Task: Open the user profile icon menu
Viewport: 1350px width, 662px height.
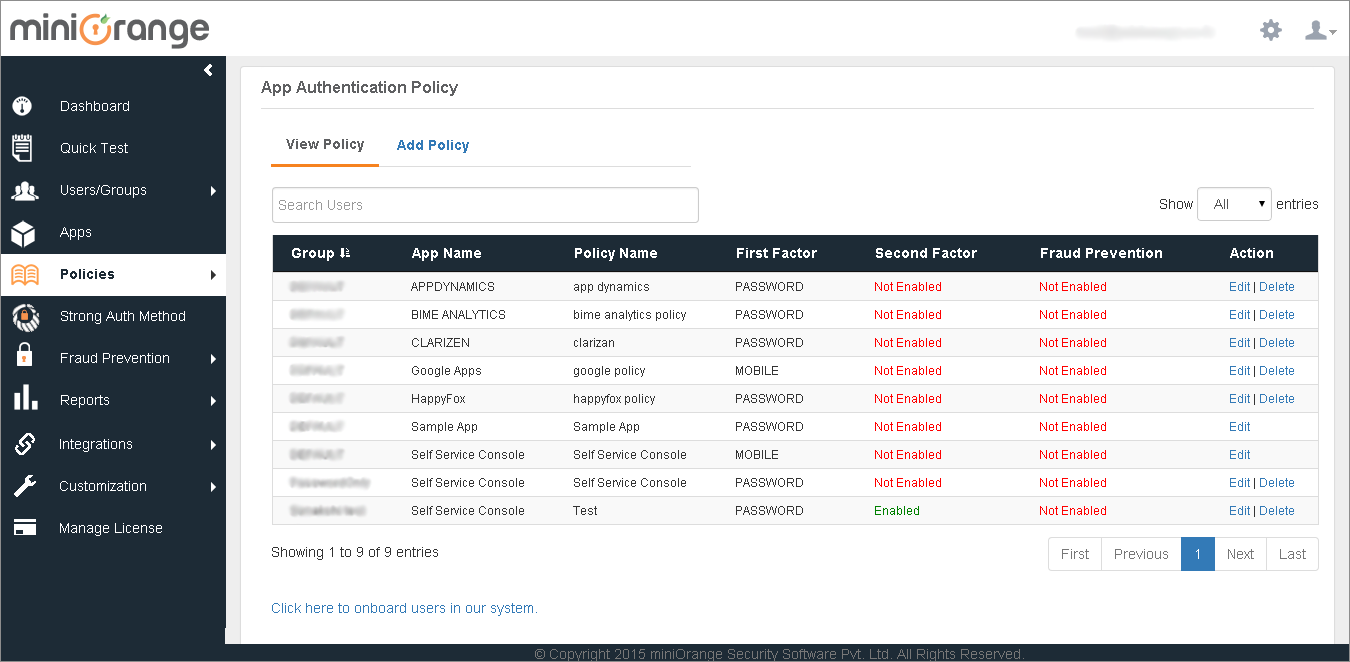Action: pyautogui.click(x=1320, y=30)
